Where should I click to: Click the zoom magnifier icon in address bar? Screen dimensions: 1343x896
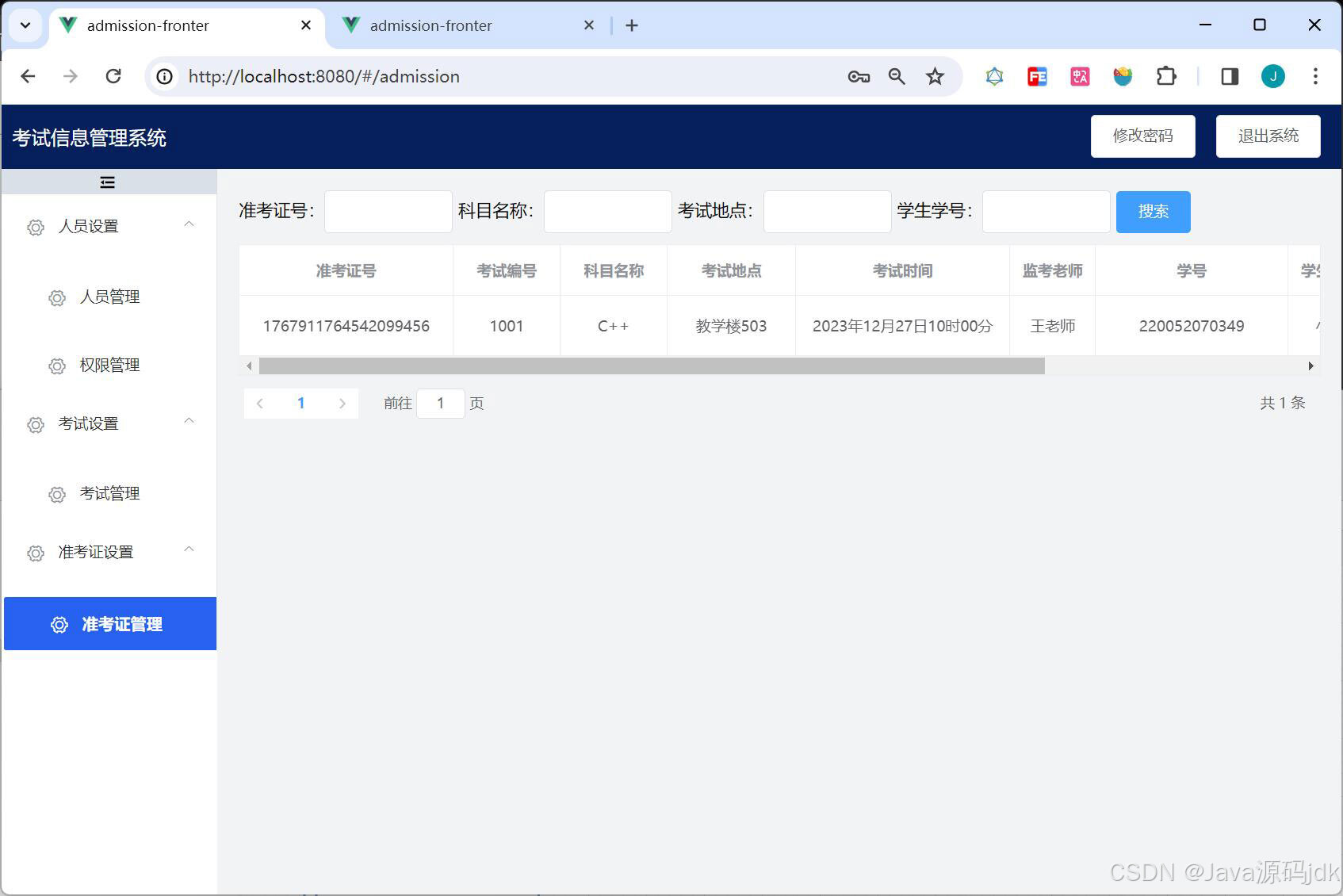(x=896, y=76)
